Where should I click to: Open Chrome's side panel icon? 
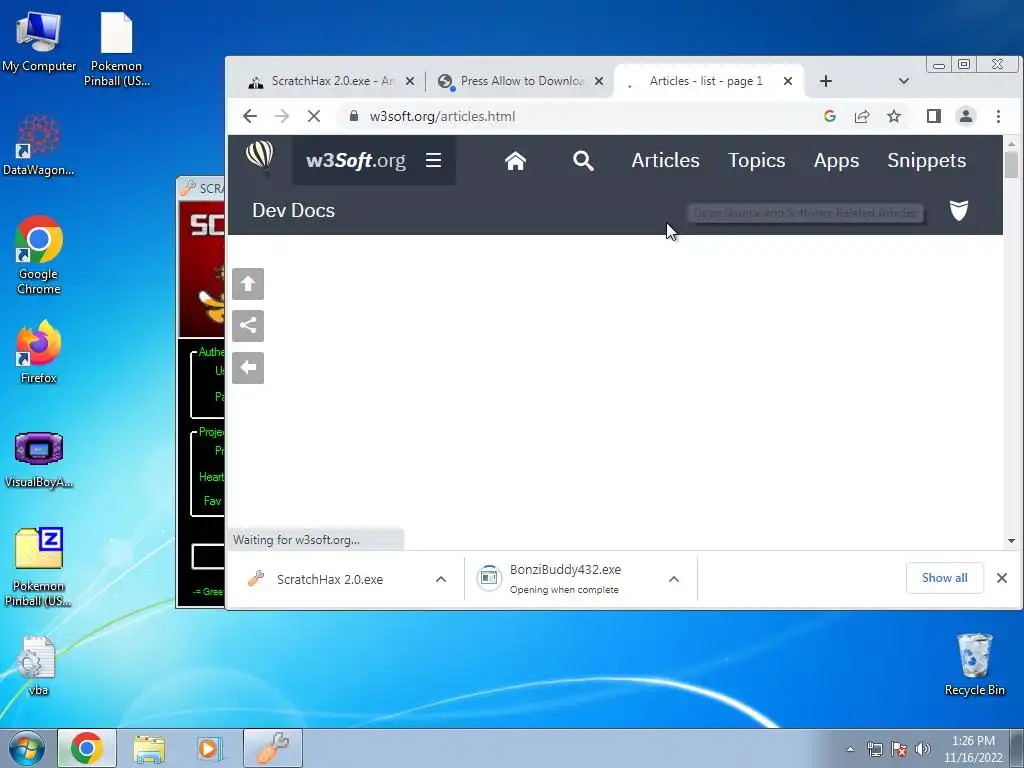pos(934,116)
